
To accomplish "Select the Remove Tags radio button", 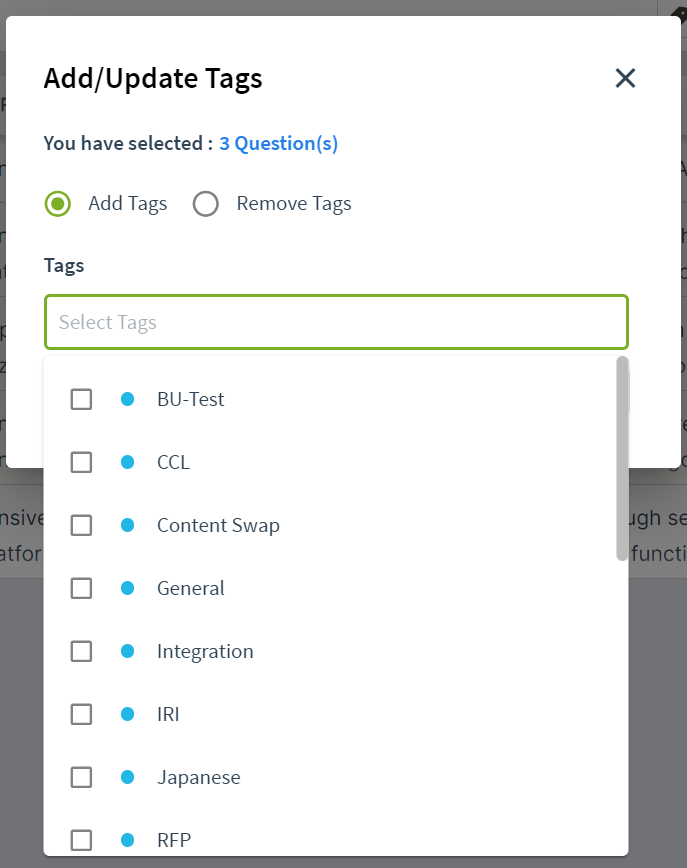I will pyautogui.click(x=205, y=204).
